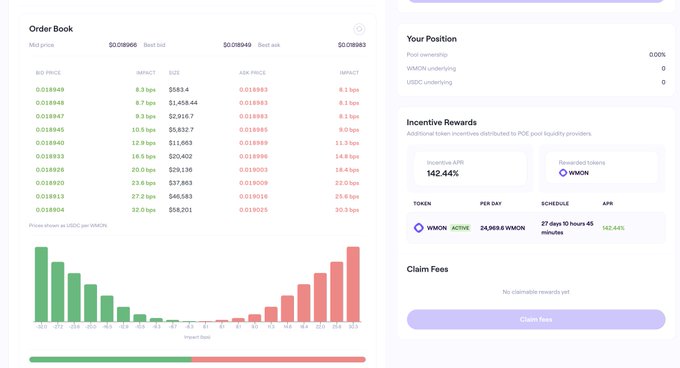Click the size value $58,201

180,210
